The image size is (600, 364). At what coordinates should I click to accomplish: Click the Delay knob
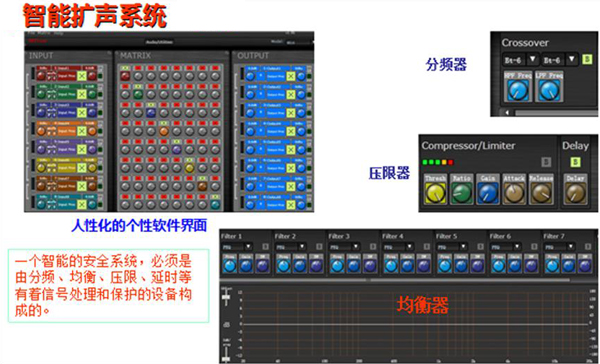point(575,193)
